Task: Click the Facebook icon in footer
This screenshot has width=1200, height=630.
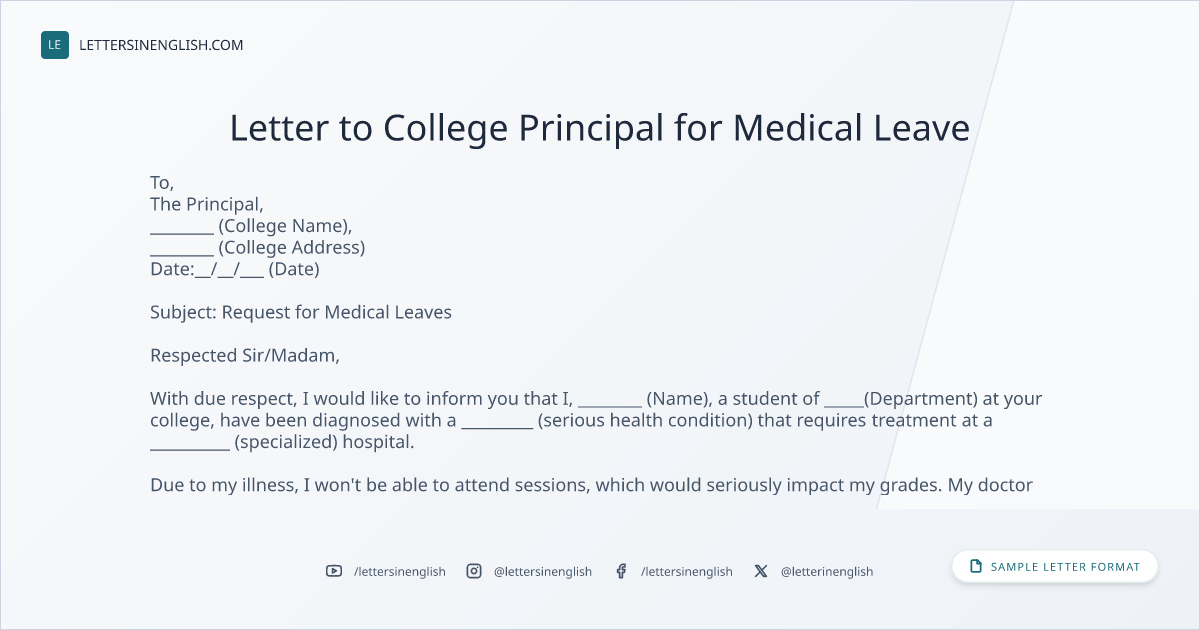Action: (x=621, y=571)
